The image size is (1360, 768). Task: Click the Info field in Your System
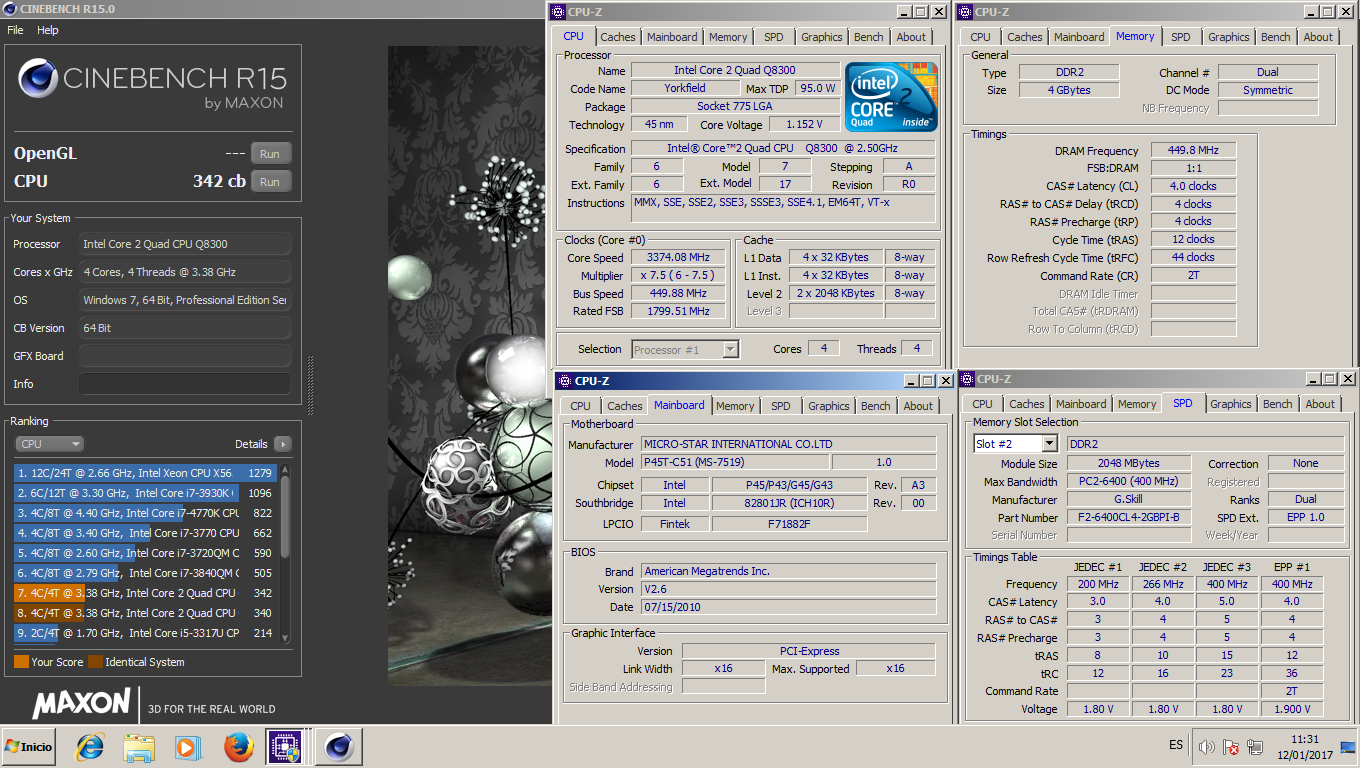(185, 384)
